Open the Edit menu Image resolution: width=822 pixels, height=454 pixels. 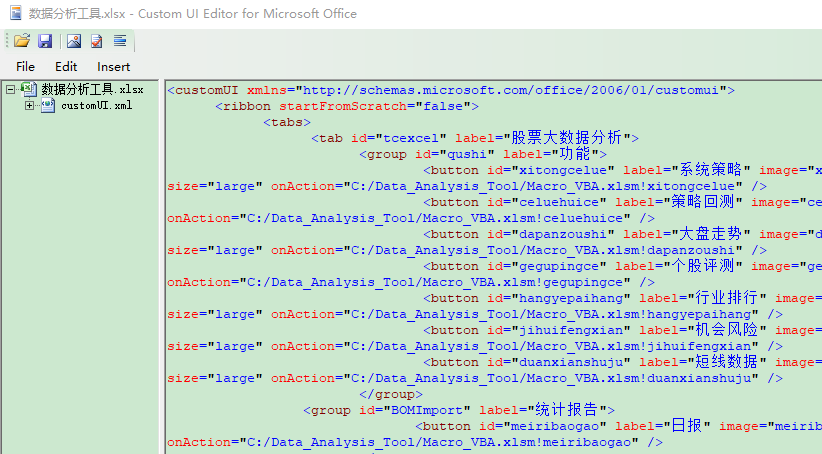66,67
